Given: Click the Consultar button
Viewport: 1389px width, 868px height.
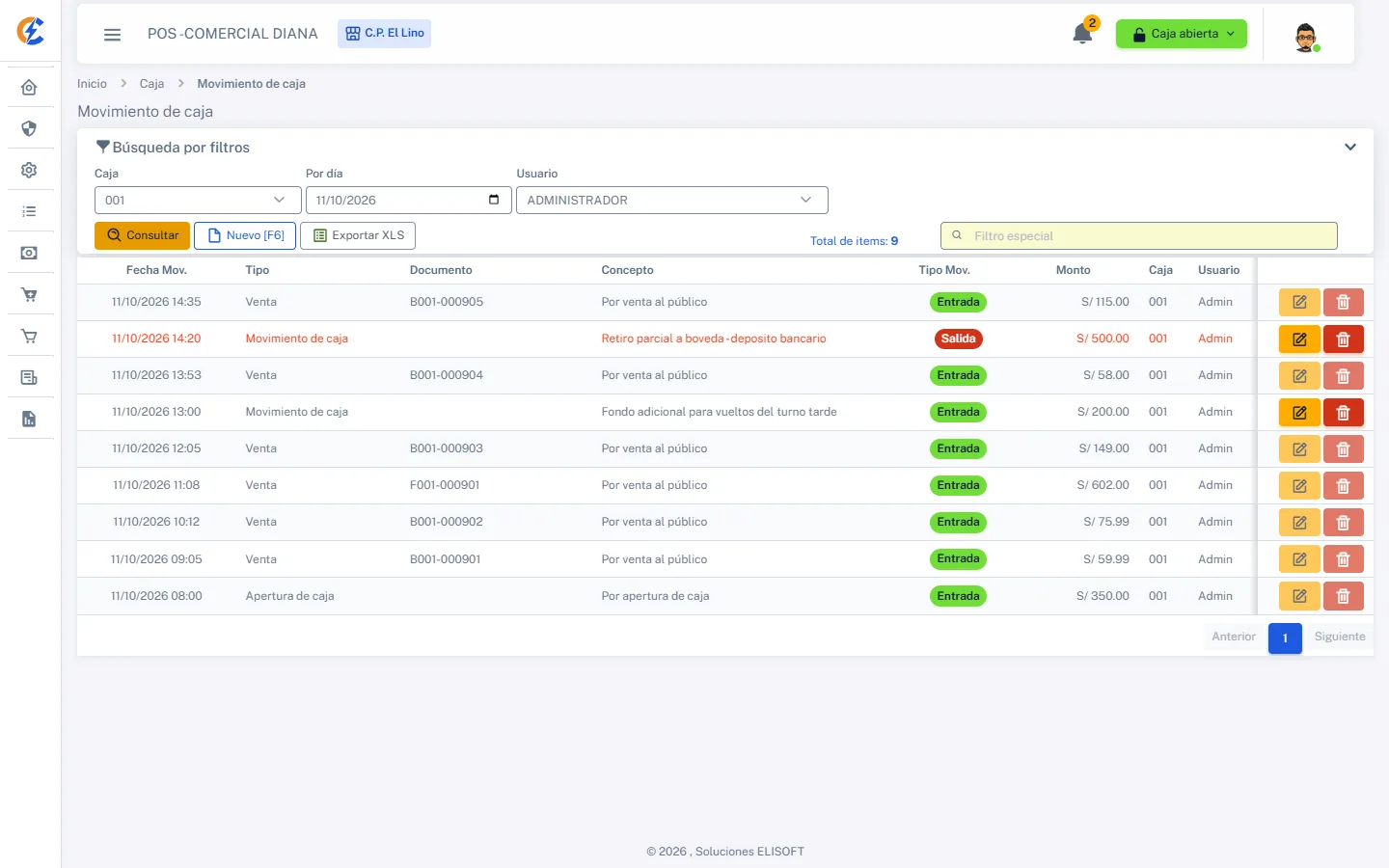Looking at the screenshot, I should click(x=142, y=235).
